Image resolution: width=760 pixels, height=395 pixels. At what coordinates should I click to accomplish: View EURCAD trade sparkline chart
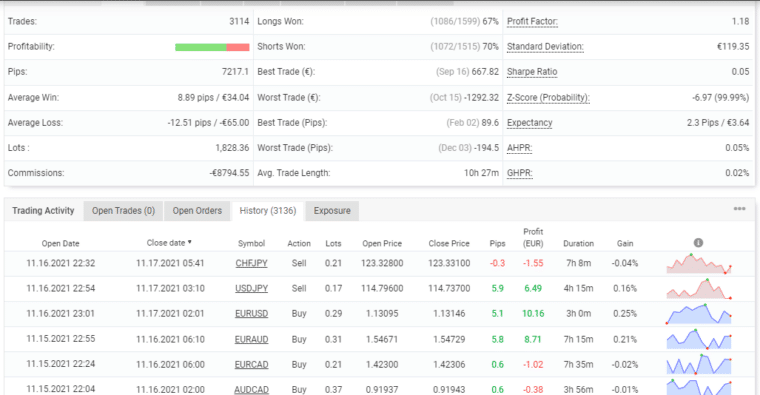(x=698, y=364)
